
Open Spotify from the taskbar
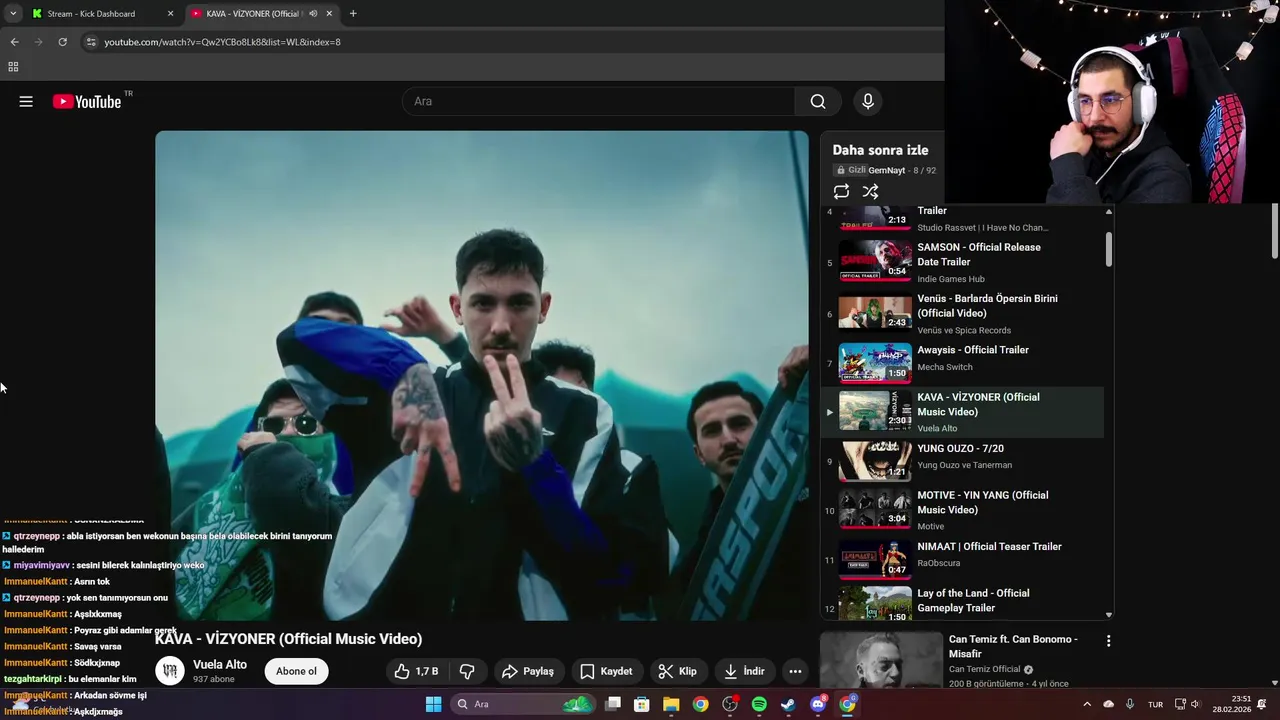coord(759,704)
